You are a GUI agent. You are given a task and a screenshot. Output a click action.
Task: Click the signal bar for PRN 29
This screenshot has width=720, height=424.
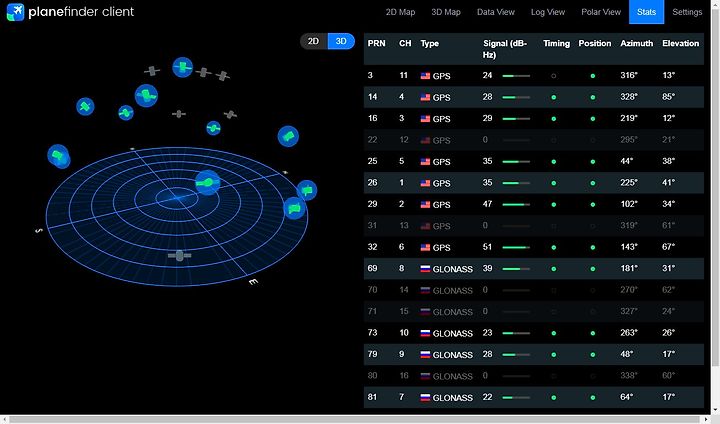tap(516, 204)
